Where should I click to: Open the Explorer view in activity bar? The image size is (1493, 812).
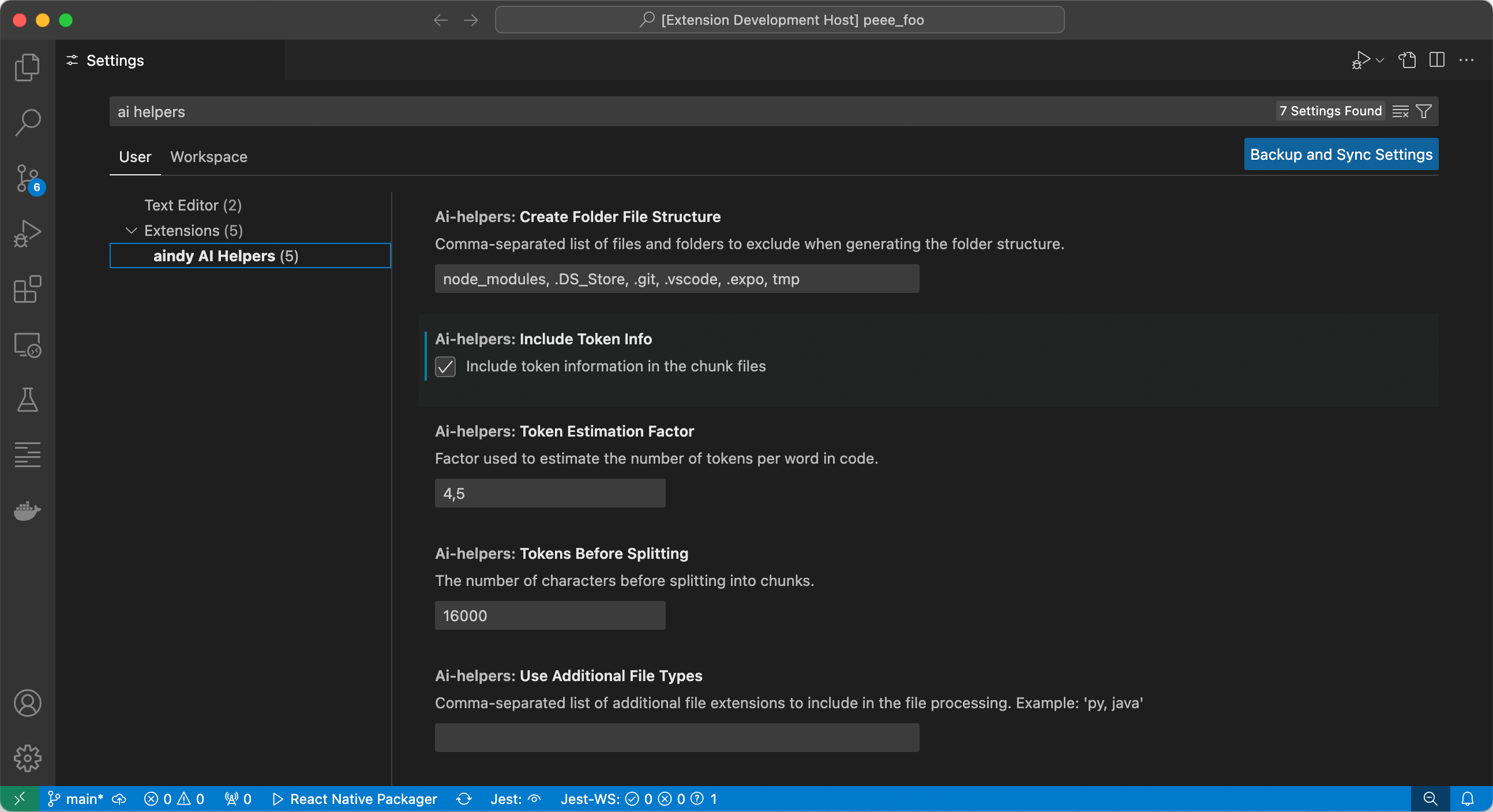coord(27,67)
